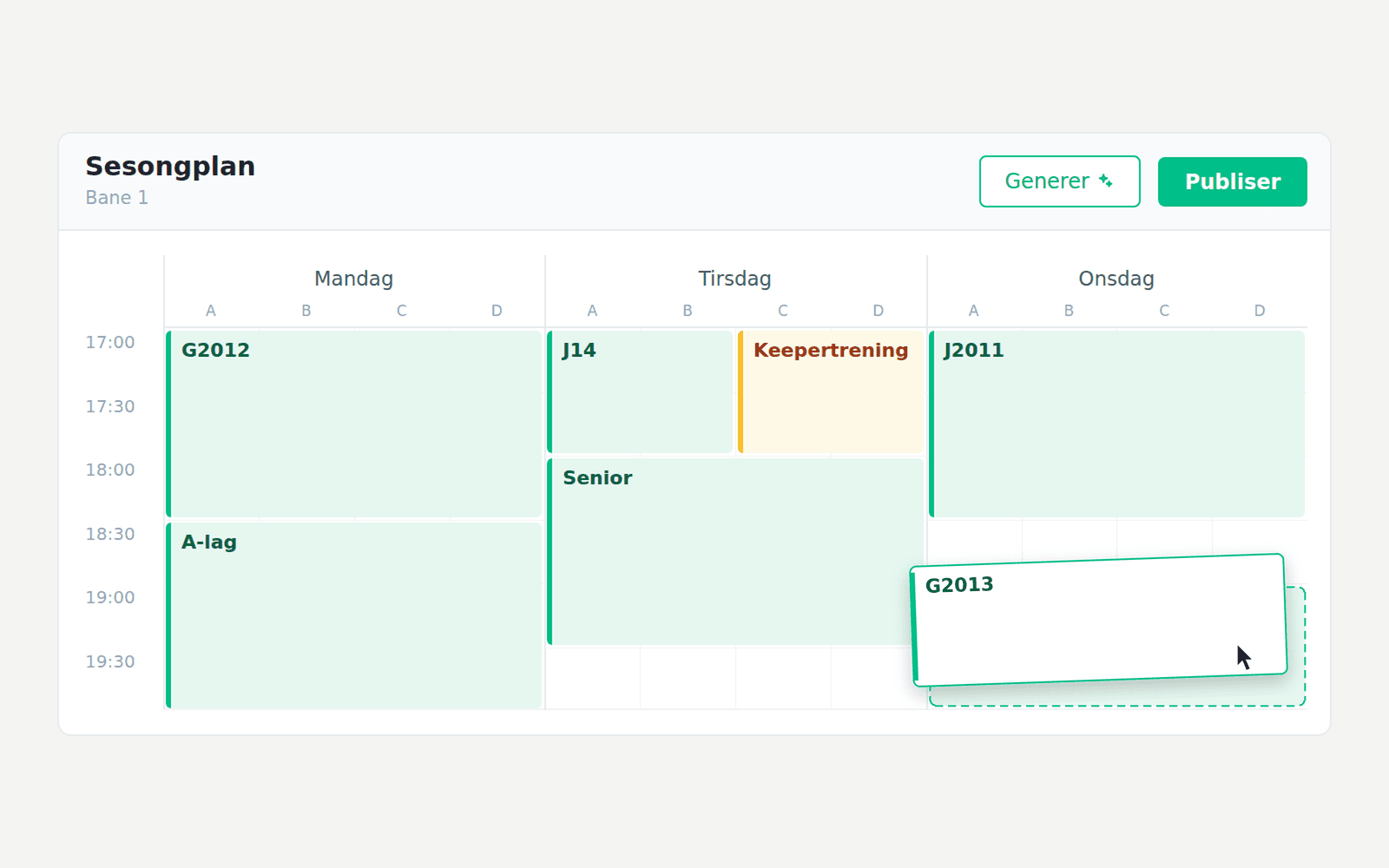This screenshot has width=1389, height=868.
Task: Select the G2012 training block
Action: tap(353, 424)
